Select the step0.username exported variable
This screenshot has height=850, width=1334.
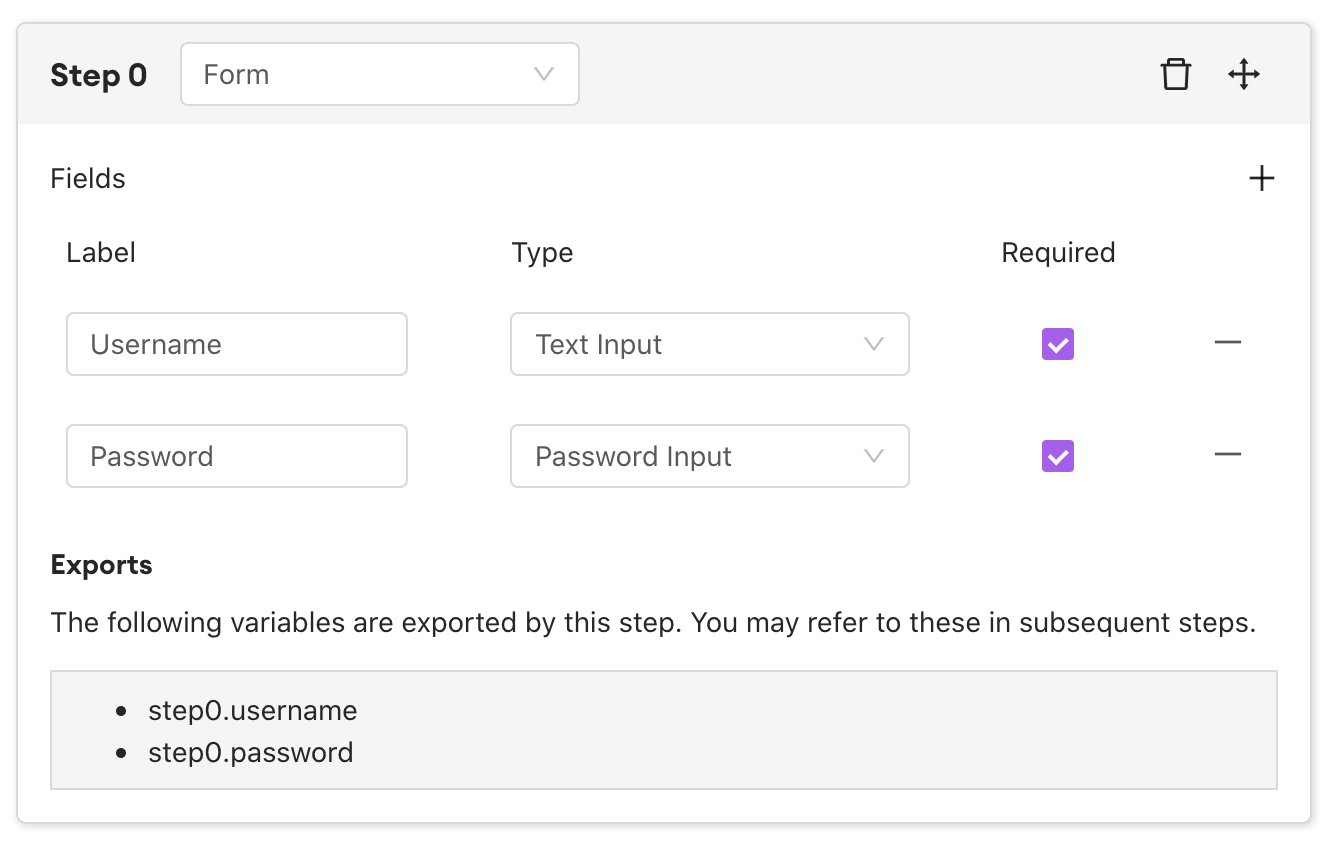click(252, 711)
